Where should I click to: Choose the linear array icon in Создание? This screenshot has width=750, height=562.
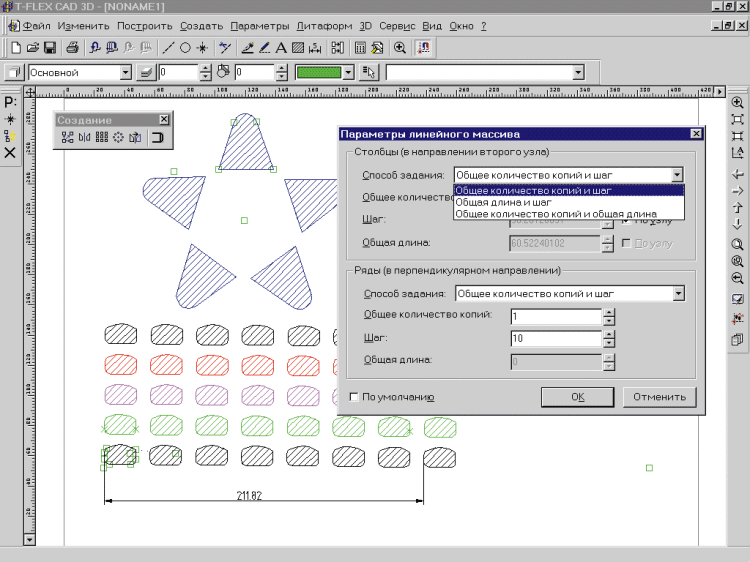coord(101,137)
